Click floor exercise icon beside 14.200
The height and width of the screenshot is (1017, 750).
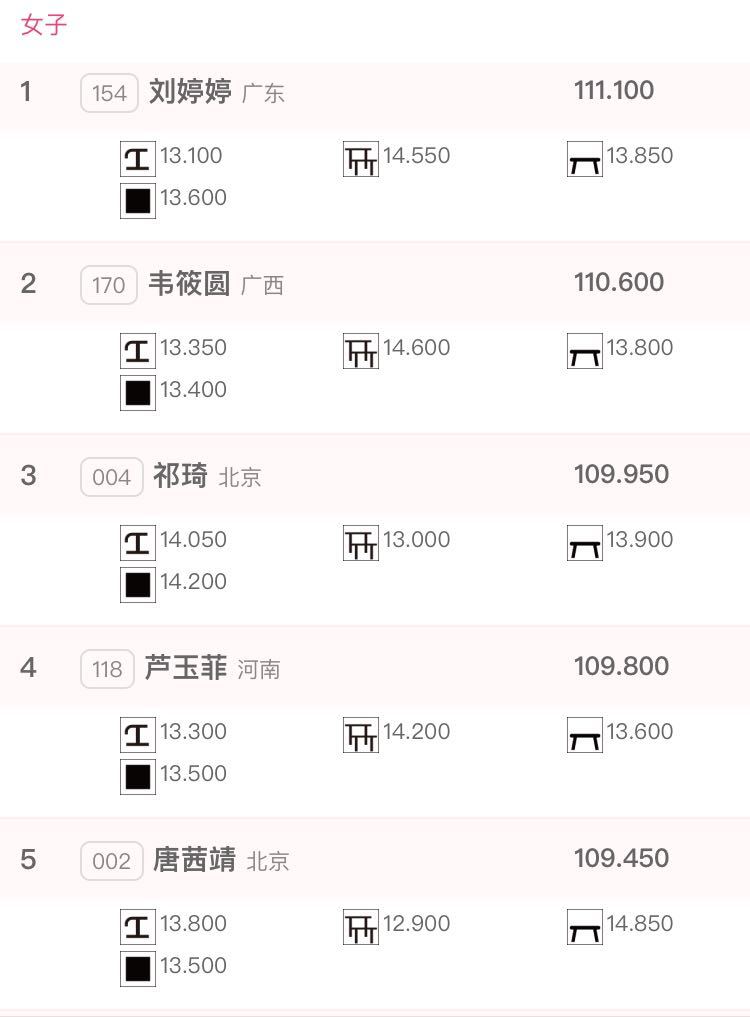(138, 585)
